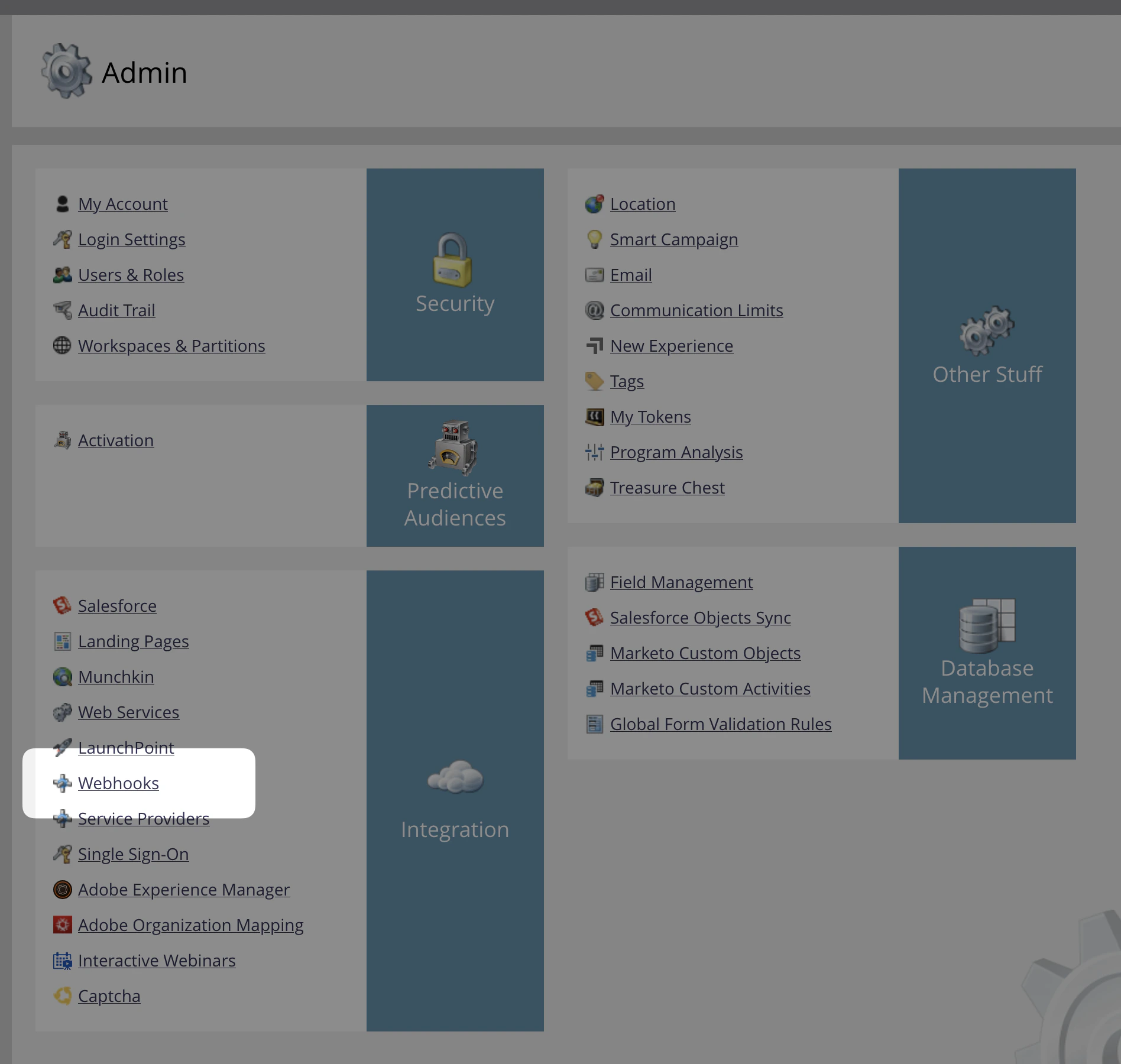Click the Security padlock tile
Screen dimensions: 1121x1064
tap(455, 275)
